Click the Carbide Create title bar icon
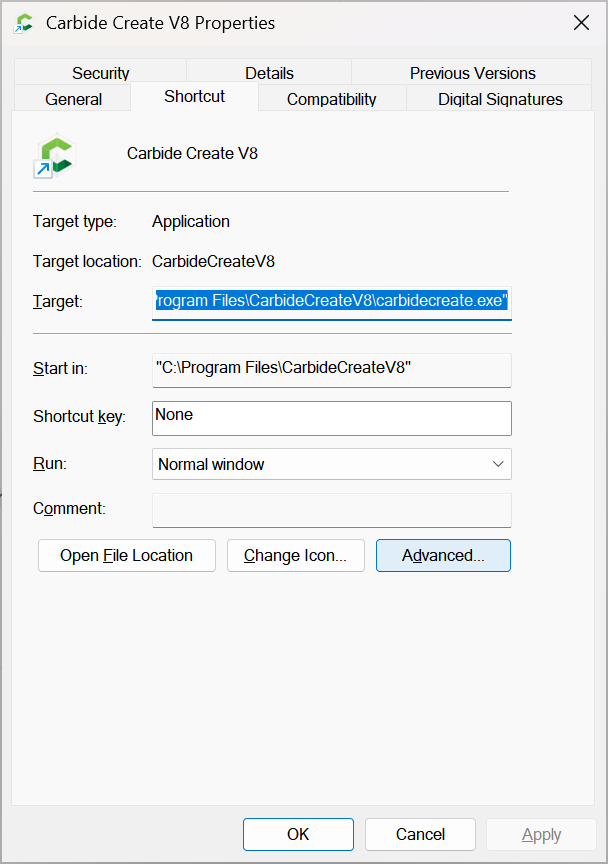608x864 pixels. [24, 23]
